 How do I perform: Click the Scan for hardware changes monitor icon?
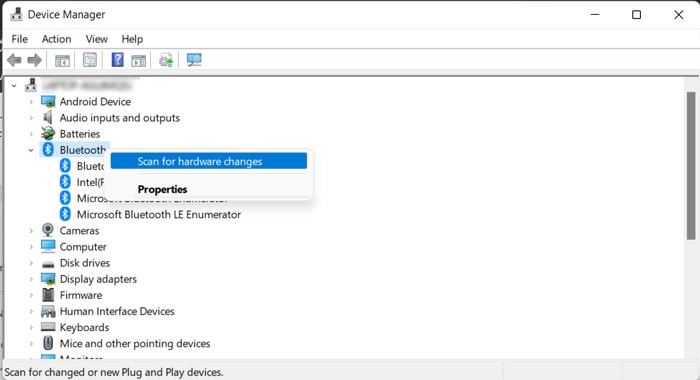click(x=194, y=60)
